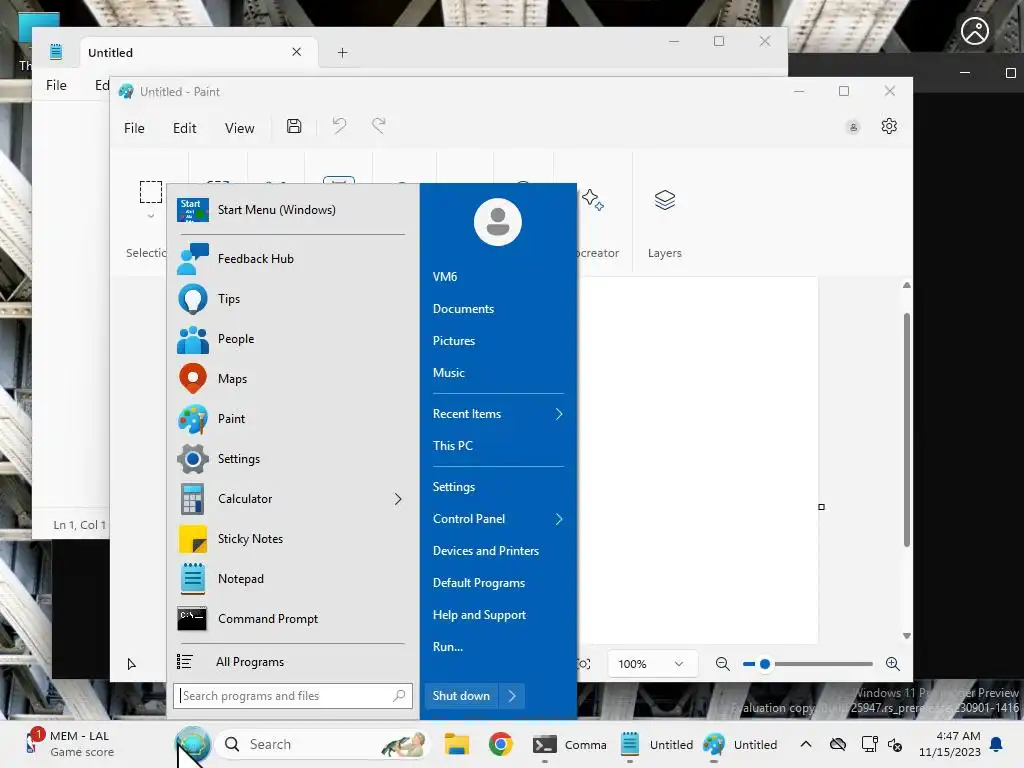Open Command Prompt from start menu
Screen dimensions: 1024x768
tap(292, 618)
